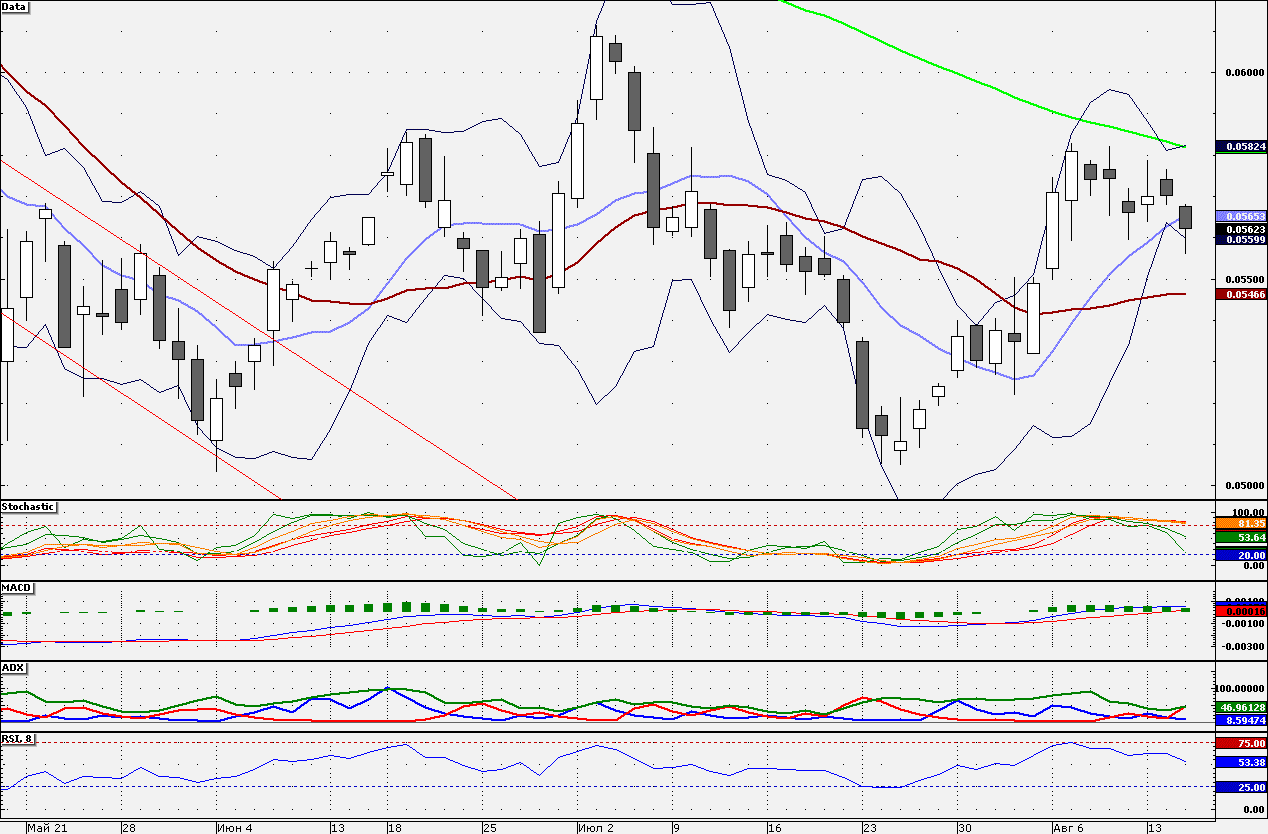Click the 0.05653 light-blue value tag
Image resolution: width=1268 pixels, height=834 pixels.
tap(1241, 216)
